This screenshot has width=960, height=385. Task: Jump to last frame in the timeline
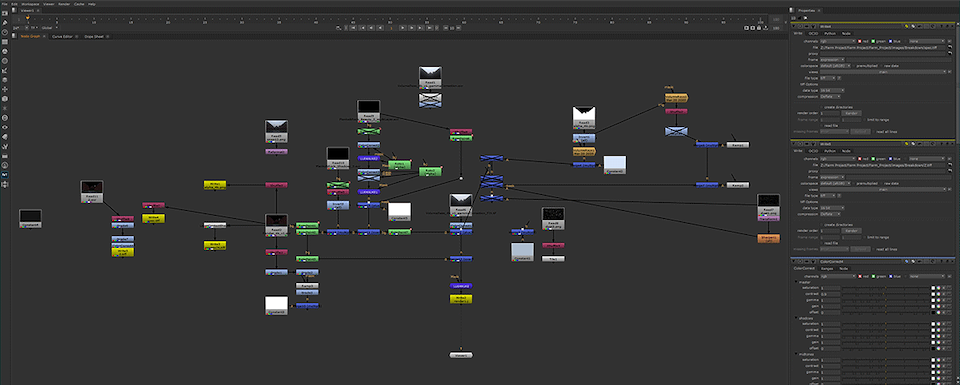[429, 28]
